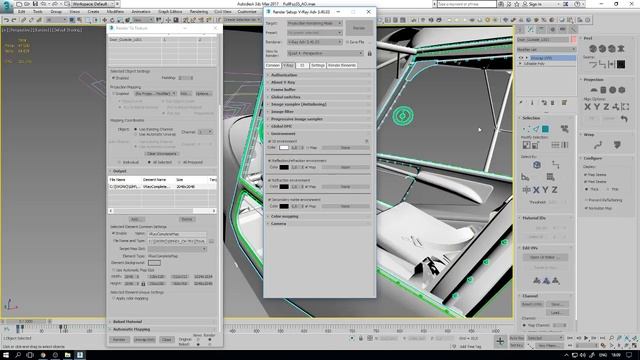Expand the Frame buffer rollout

319,90
